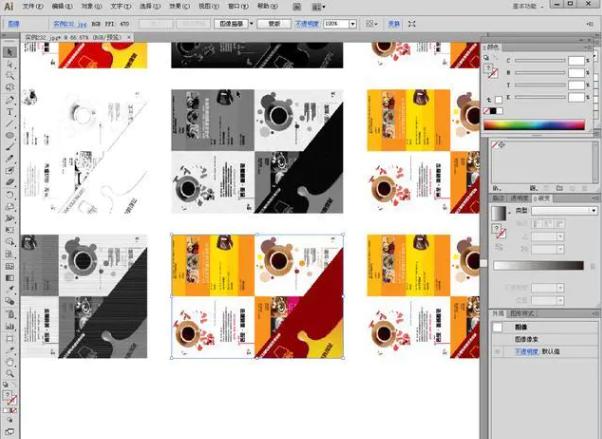The height and width of the screenshot is (439, 602).
Task: Select the Eyedropper tool
Action: [x=10, y=289]
